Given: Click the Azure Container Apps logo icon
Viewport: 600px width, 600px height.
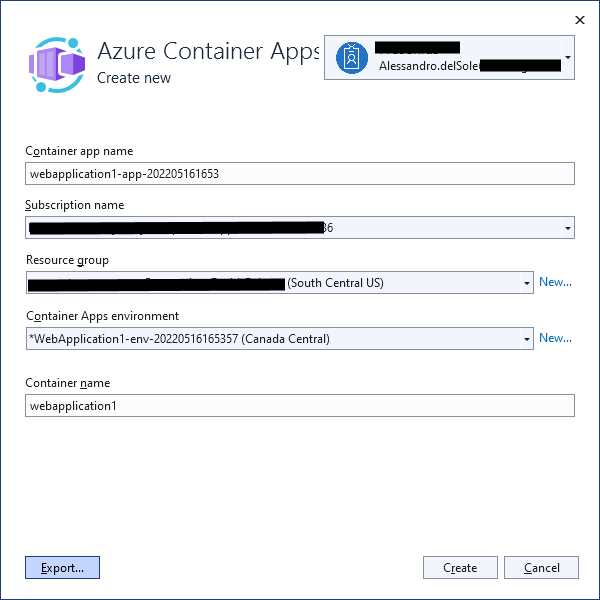Looking at the screenshot, I should [57, 65].
